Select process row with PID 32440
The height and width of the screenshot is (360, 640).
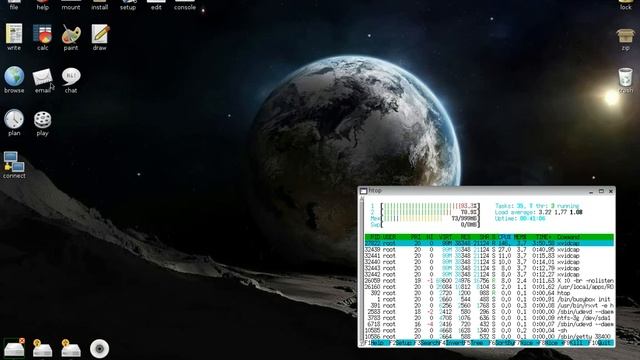[489, 262]
